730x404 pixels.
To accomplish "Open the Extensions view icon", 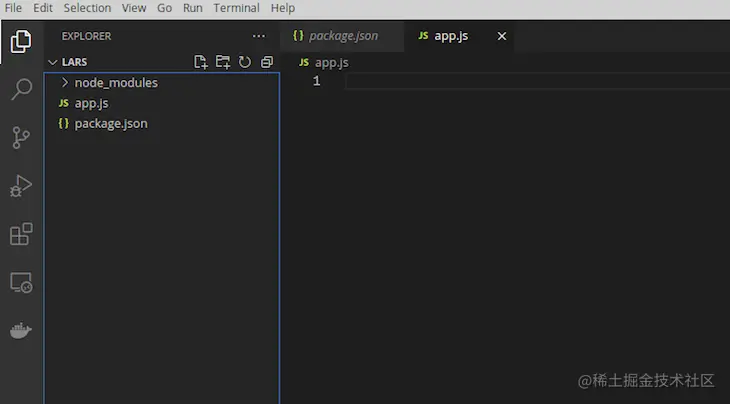I will click(x=21, y=234).
